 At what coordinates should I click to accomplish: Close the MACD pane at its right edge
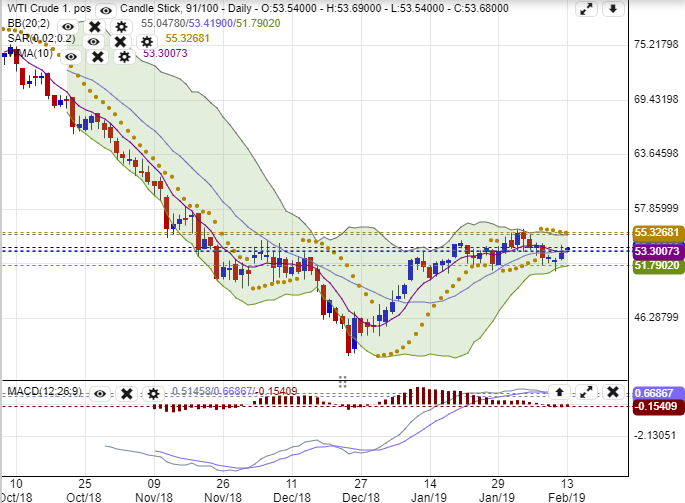[x=613, y=392]
